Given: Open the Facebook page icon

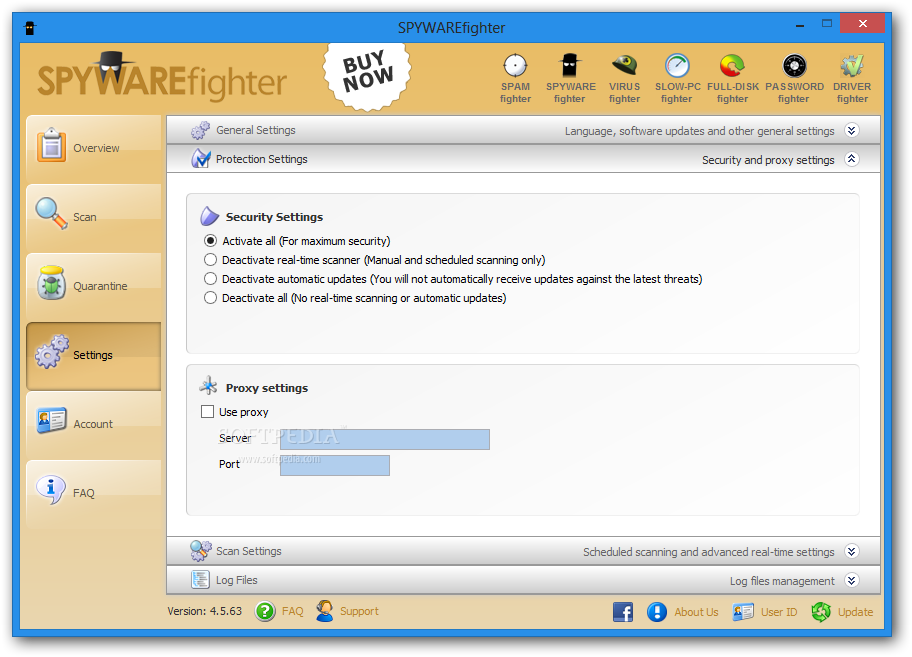Looking at the screenshot, I should click(623, 612).
